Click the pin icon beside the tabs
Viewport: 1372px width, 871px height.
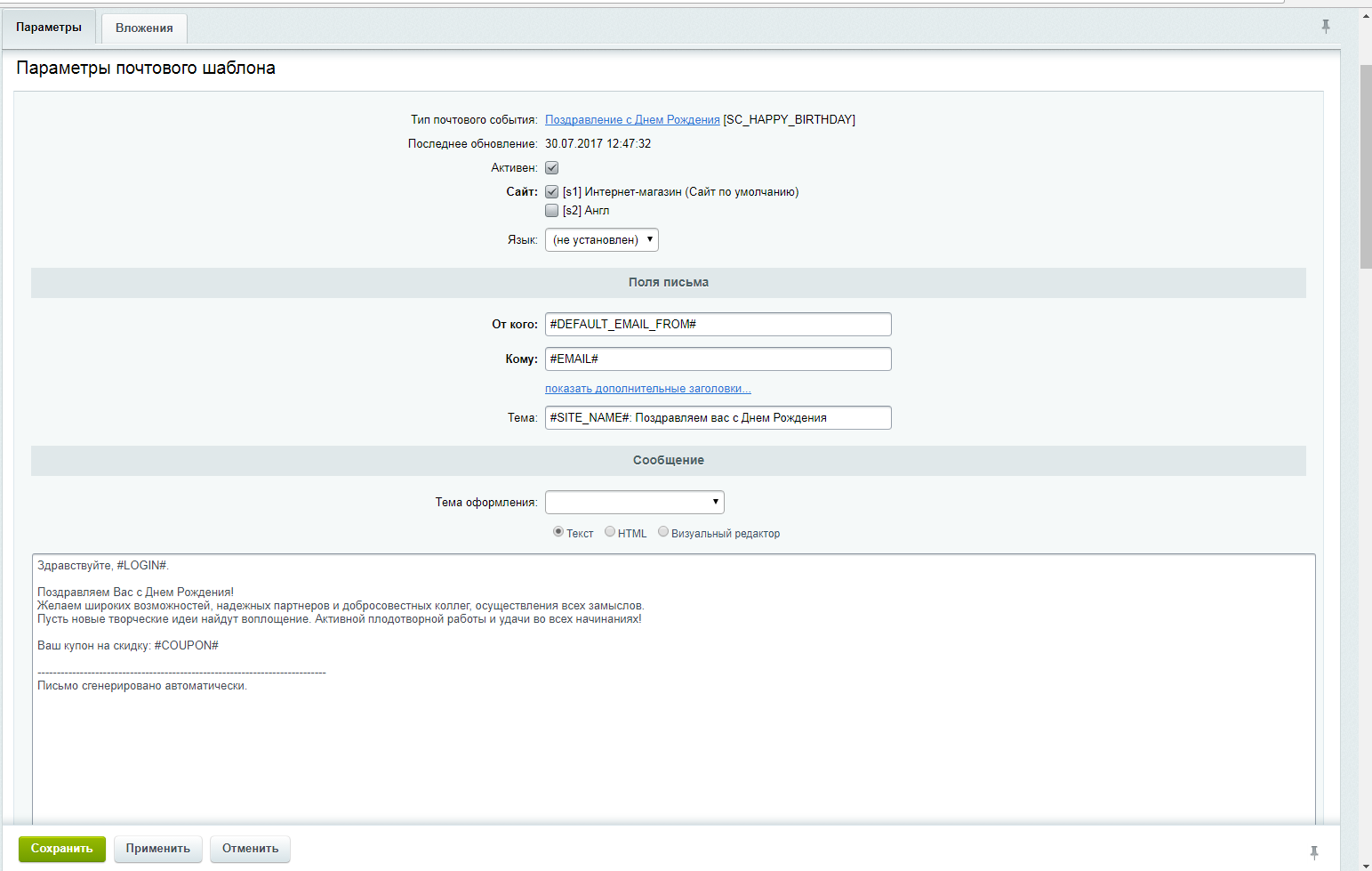click(1325, 27)
